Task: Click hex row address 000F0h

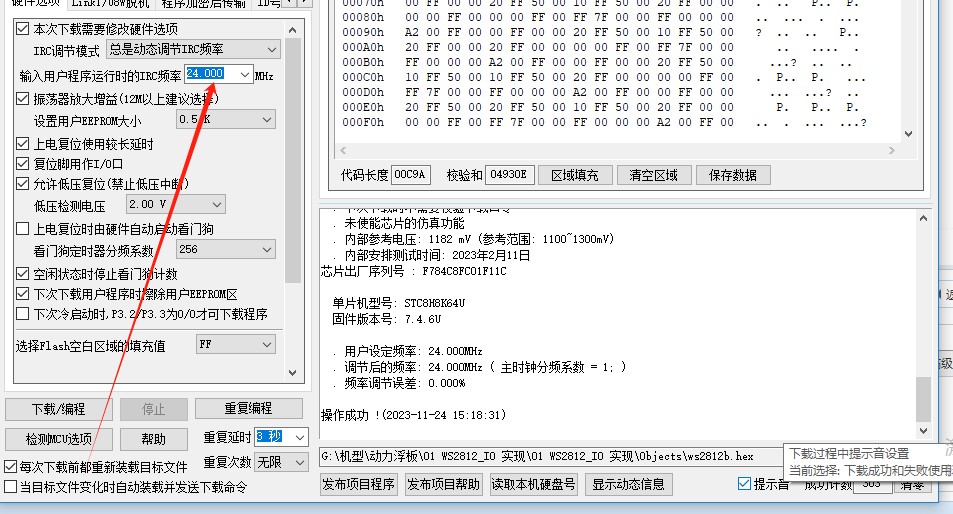Action: click(363, 123)
